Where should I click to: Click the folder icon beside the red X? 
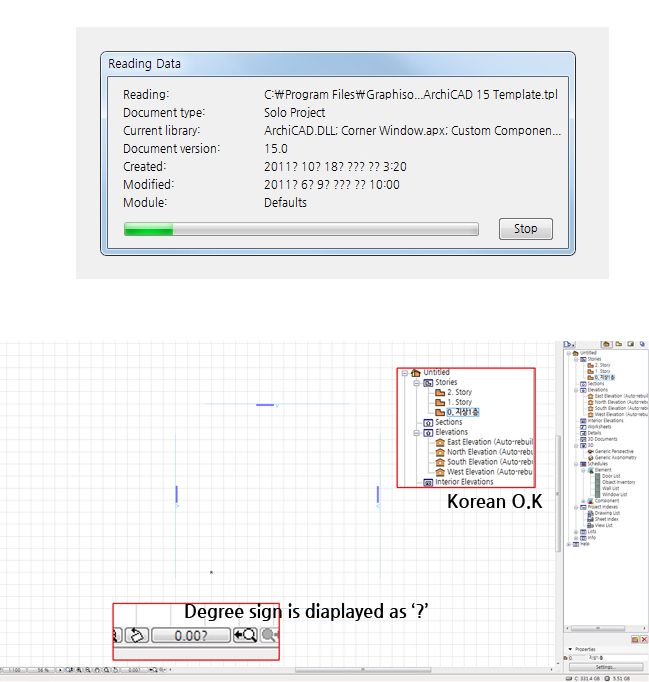point(635,639)
